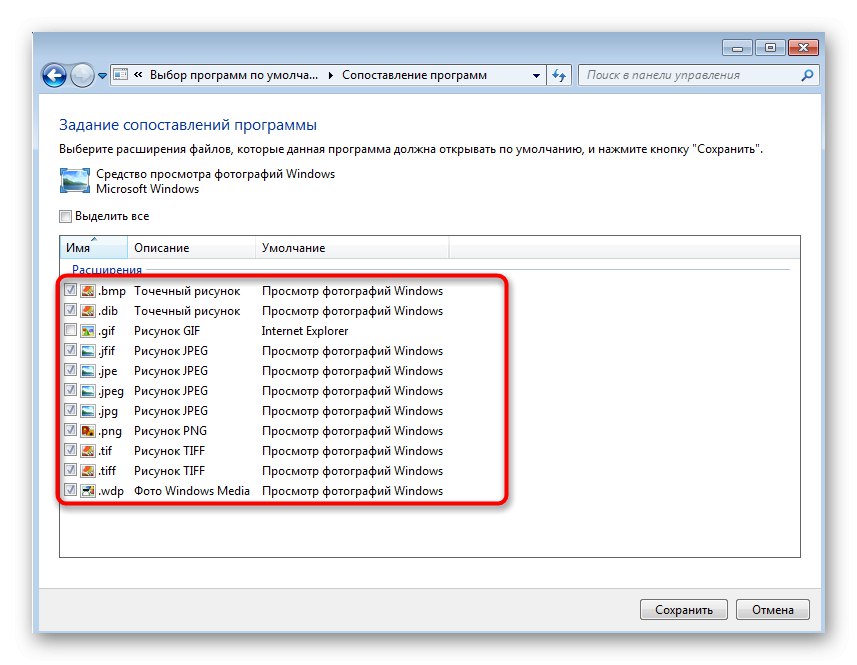Viewport: 857px width, 665px height.
Task: Click the Forward navigation arrow button
Action: pyautogui.click(x=83, y=75)
